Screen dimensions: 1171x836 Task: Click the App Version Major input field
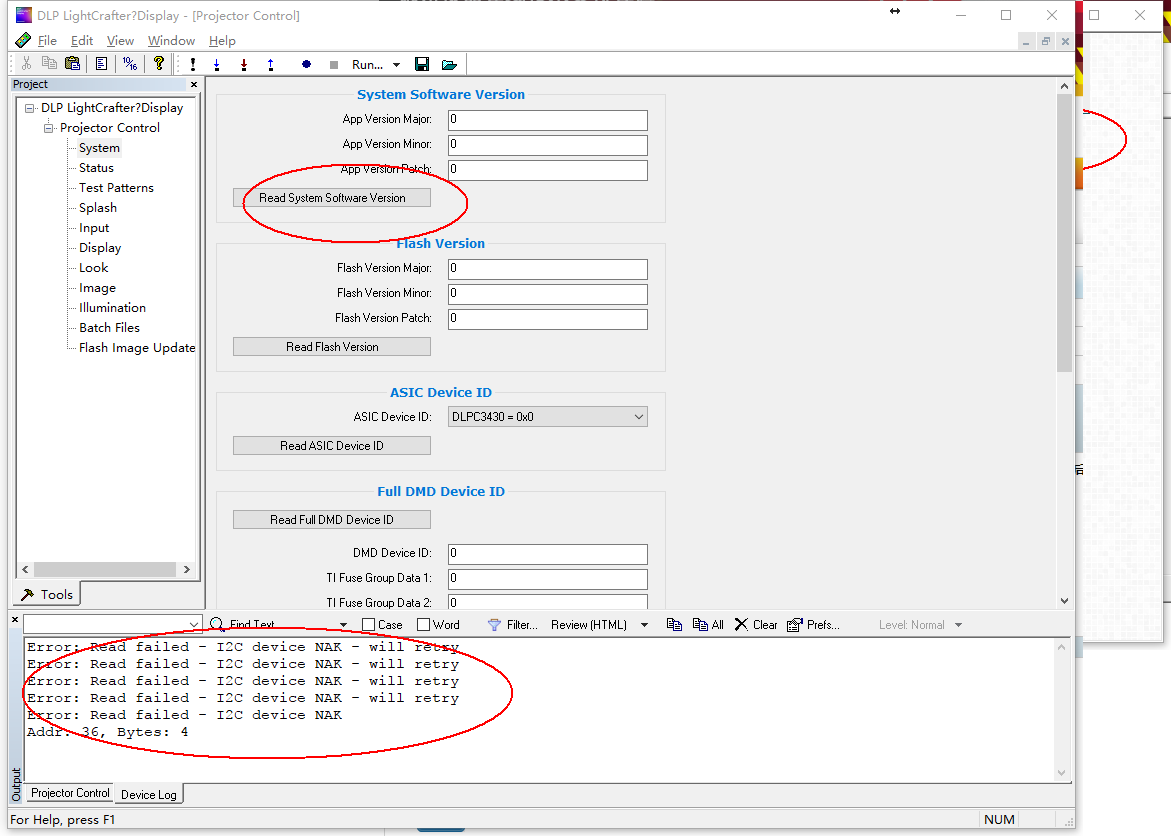[547, 120]
